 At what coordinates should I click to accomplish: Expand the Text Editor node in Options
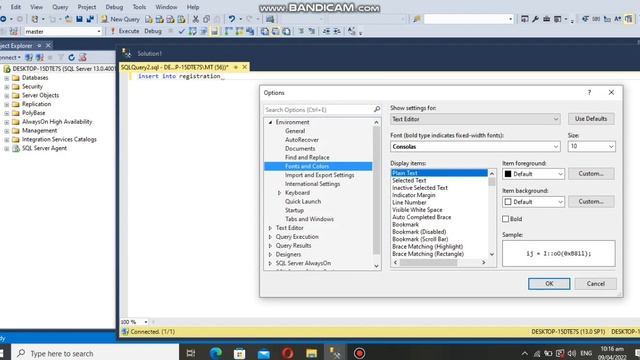pyautogui.click(x=270, y=228)
